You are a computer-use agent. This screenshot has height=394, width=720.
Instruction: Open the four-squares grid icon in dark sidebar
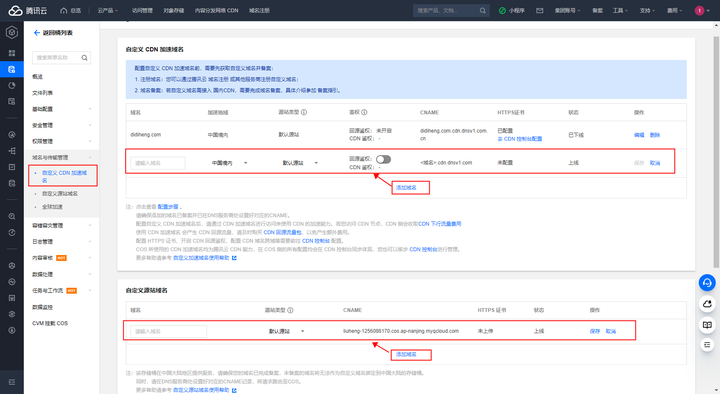12,53
